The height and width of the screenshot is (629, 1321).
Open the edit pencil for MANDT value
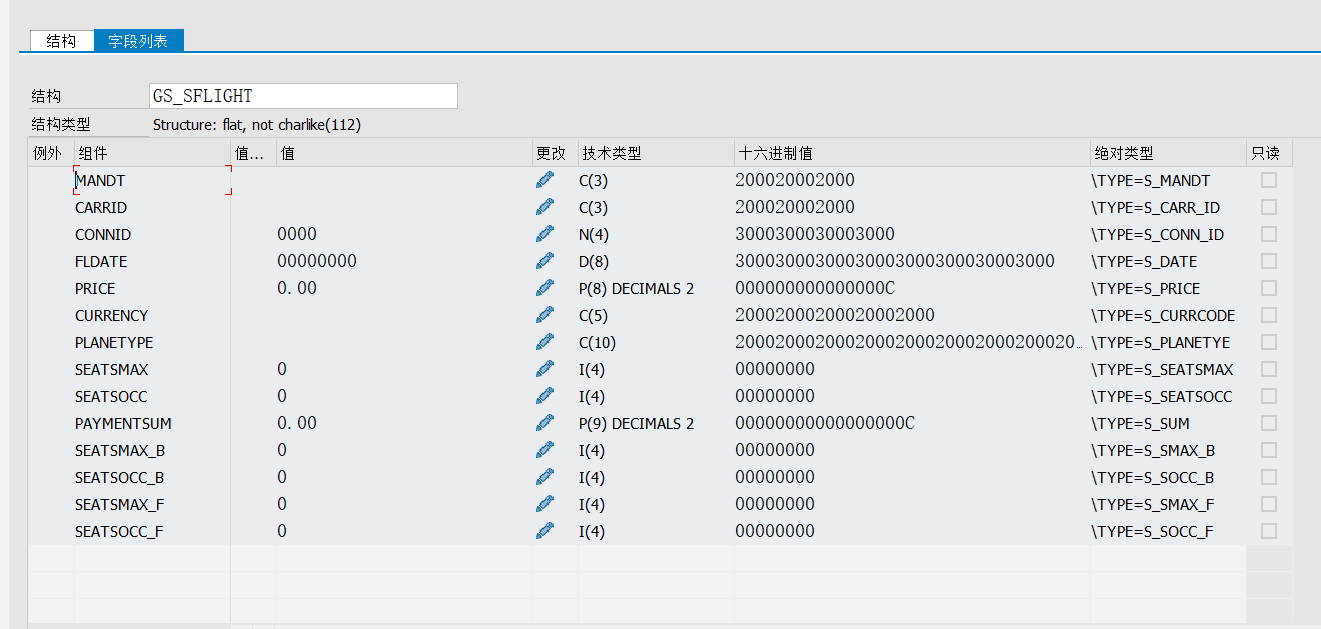(544, 178)
